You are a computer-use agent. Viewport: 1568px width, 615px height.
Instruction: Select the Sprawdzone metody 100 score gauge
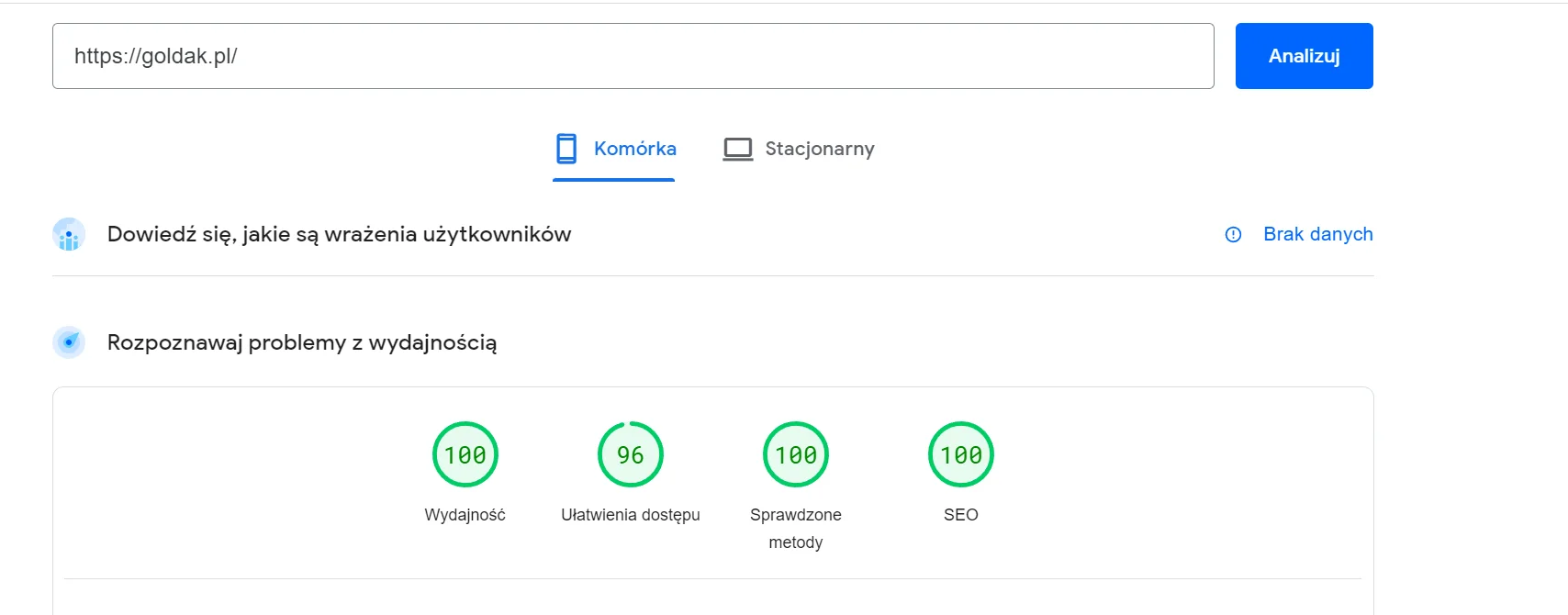[x=796, y=454]
